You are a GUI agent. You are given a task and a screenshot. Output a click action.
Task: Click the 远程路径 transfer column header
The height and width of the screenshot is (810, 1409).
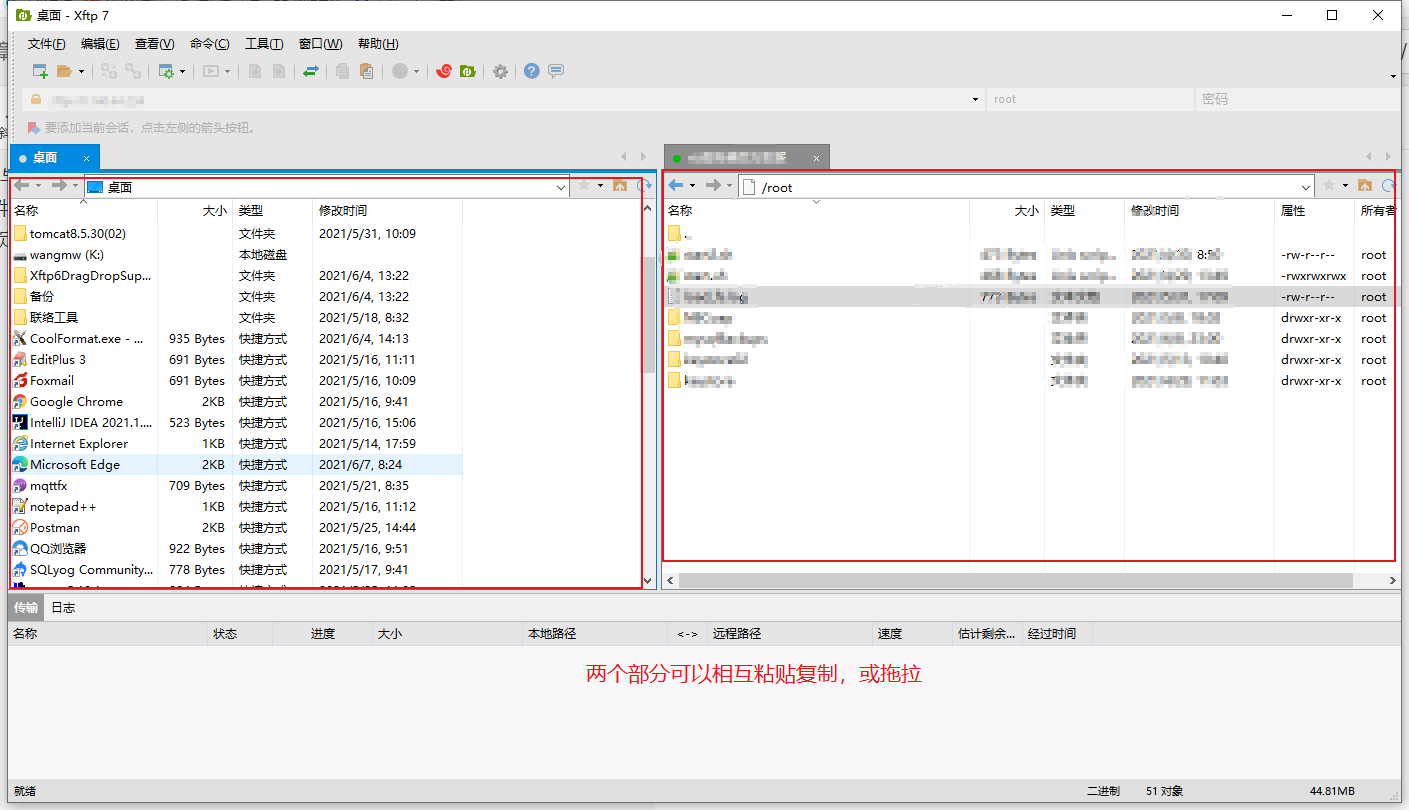[789, 634]
